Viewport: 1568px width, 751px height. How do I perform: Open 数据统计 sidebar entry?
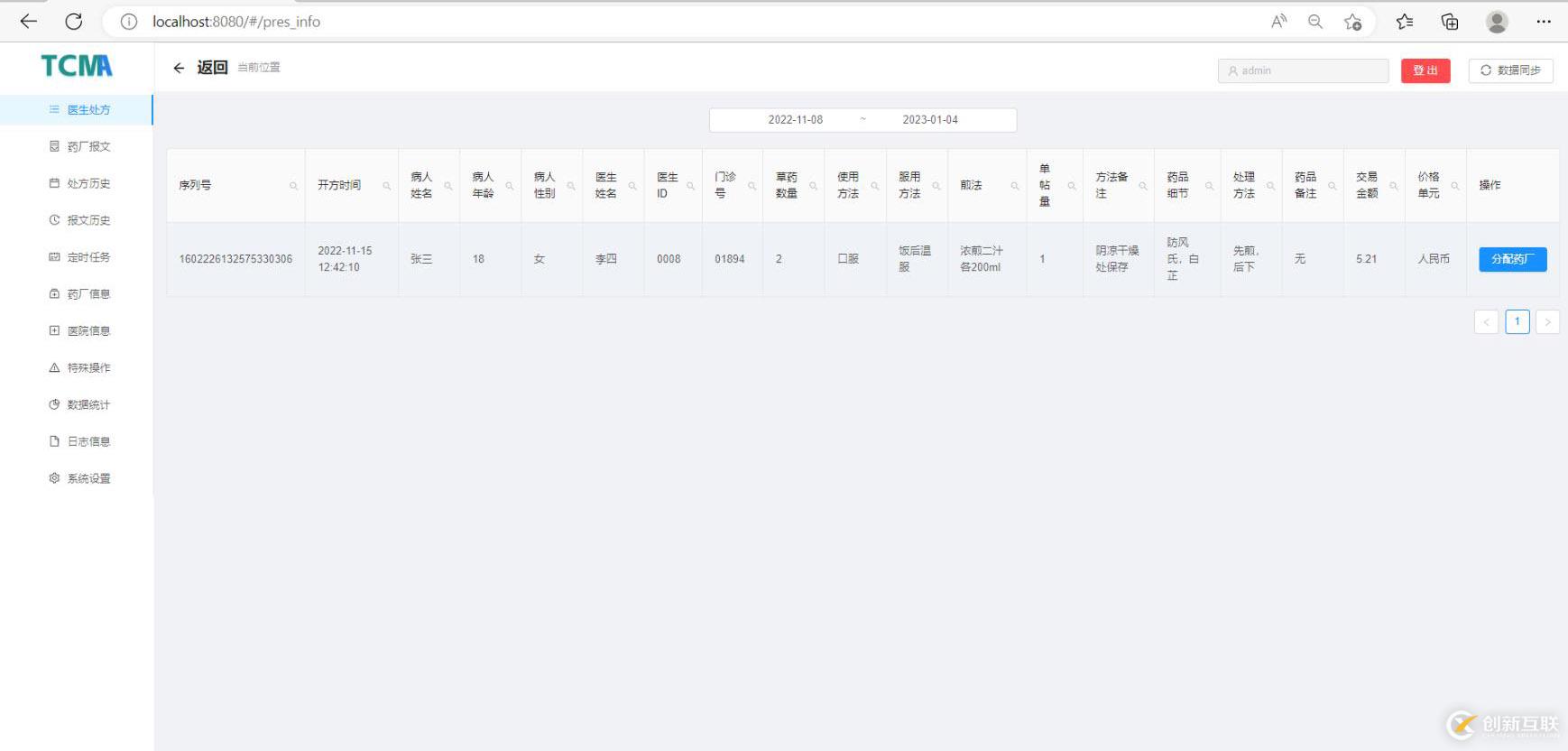pos(88,404)
